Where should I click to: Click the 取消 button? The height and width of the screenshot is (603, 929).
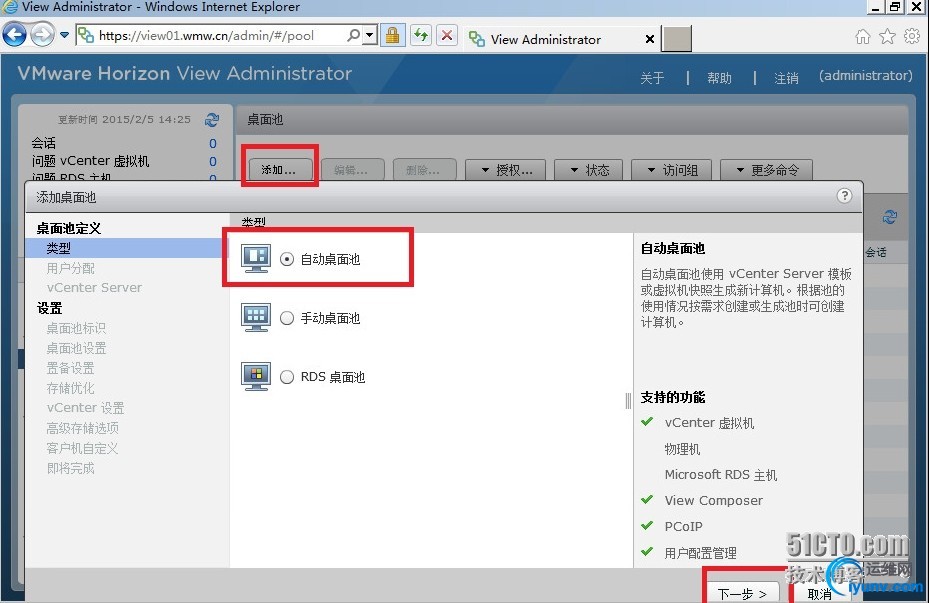click(819, 594)
